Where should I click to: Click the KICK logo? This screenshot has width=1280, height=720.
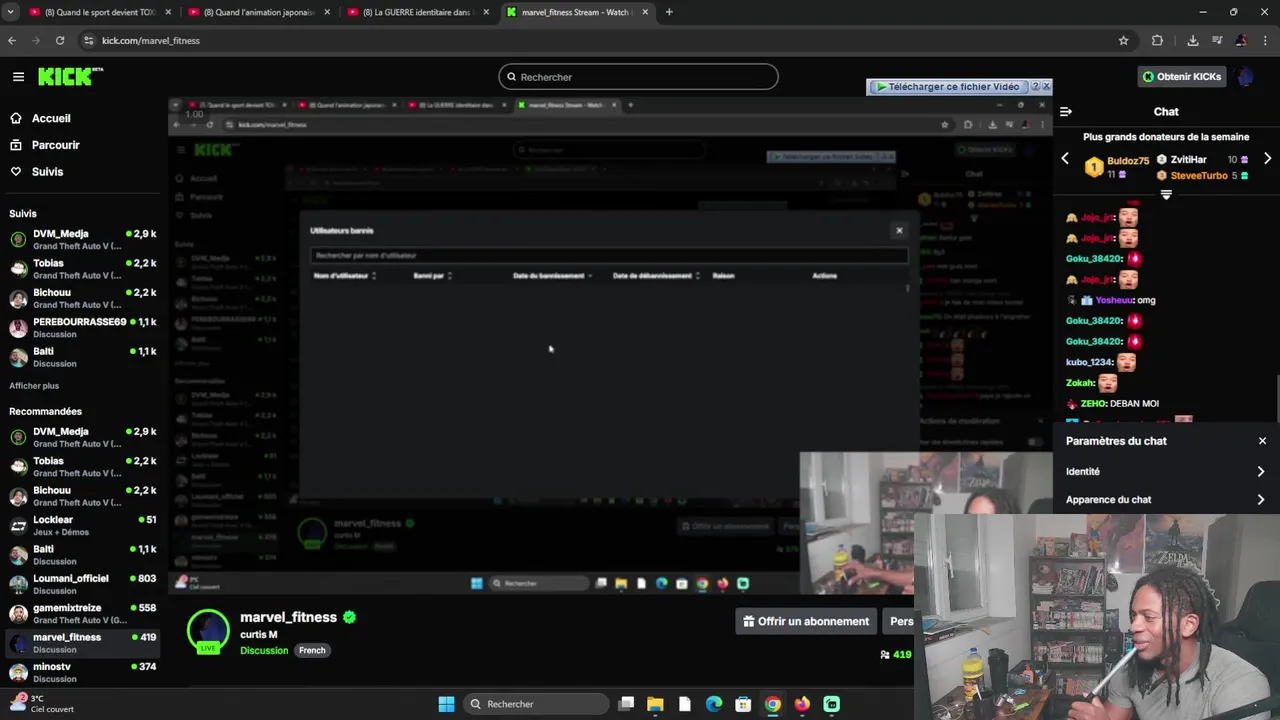click(70, 76)
